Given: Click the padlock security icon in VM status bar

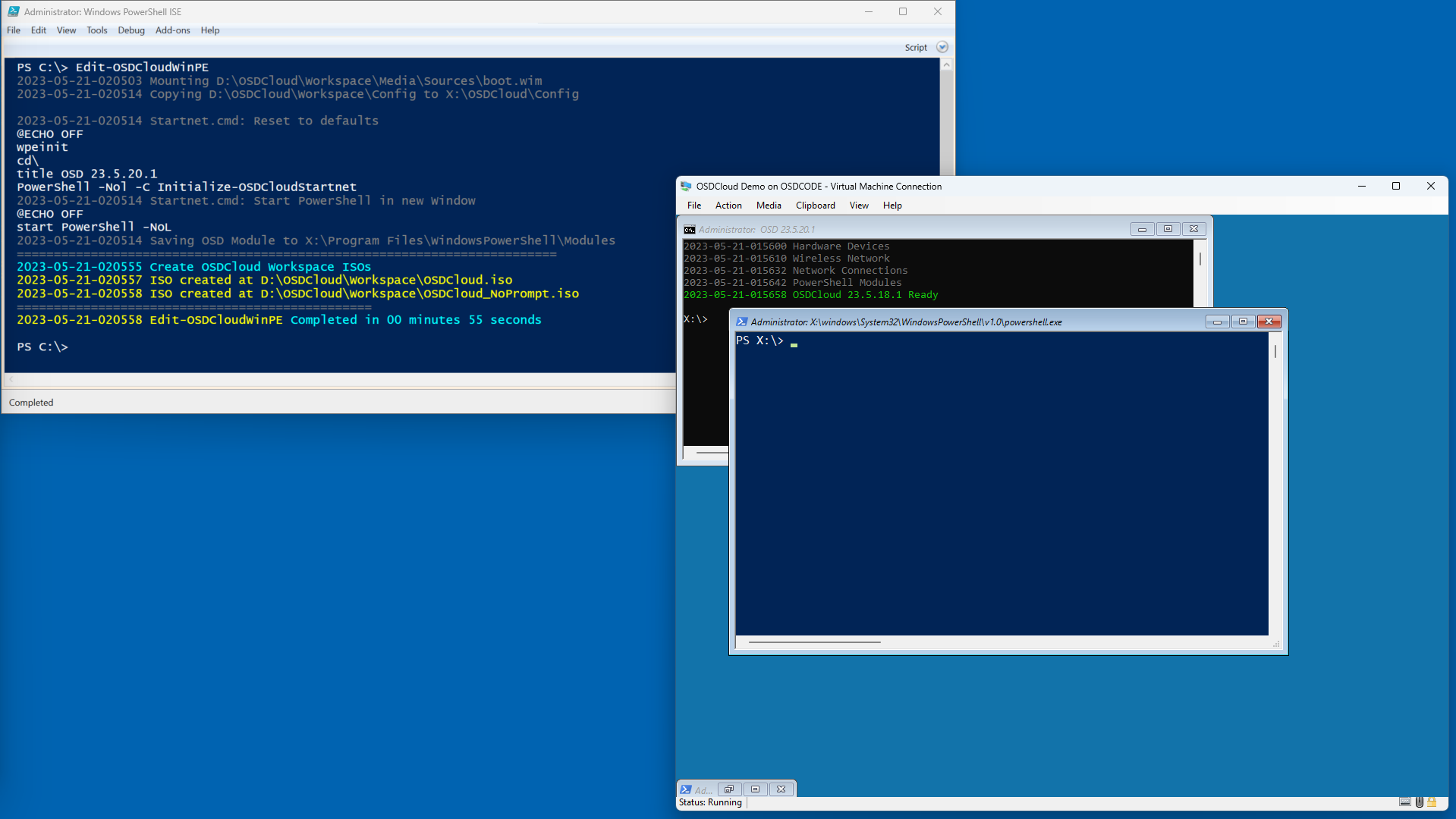Looking at the screenshot, I should click(1432, 802).
